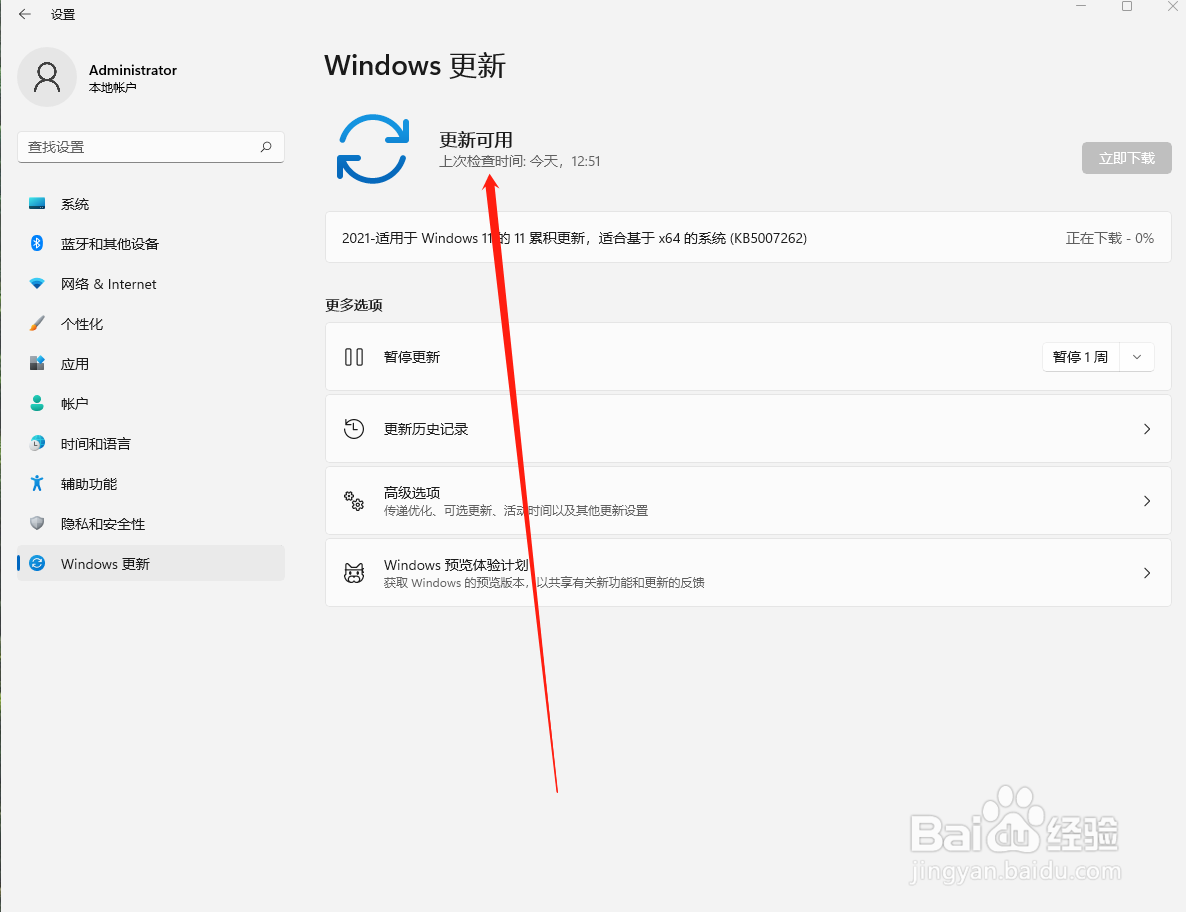1186x912 pixels.
Task: Click the back arrow in Settings
Action: [x=25, y=14]
